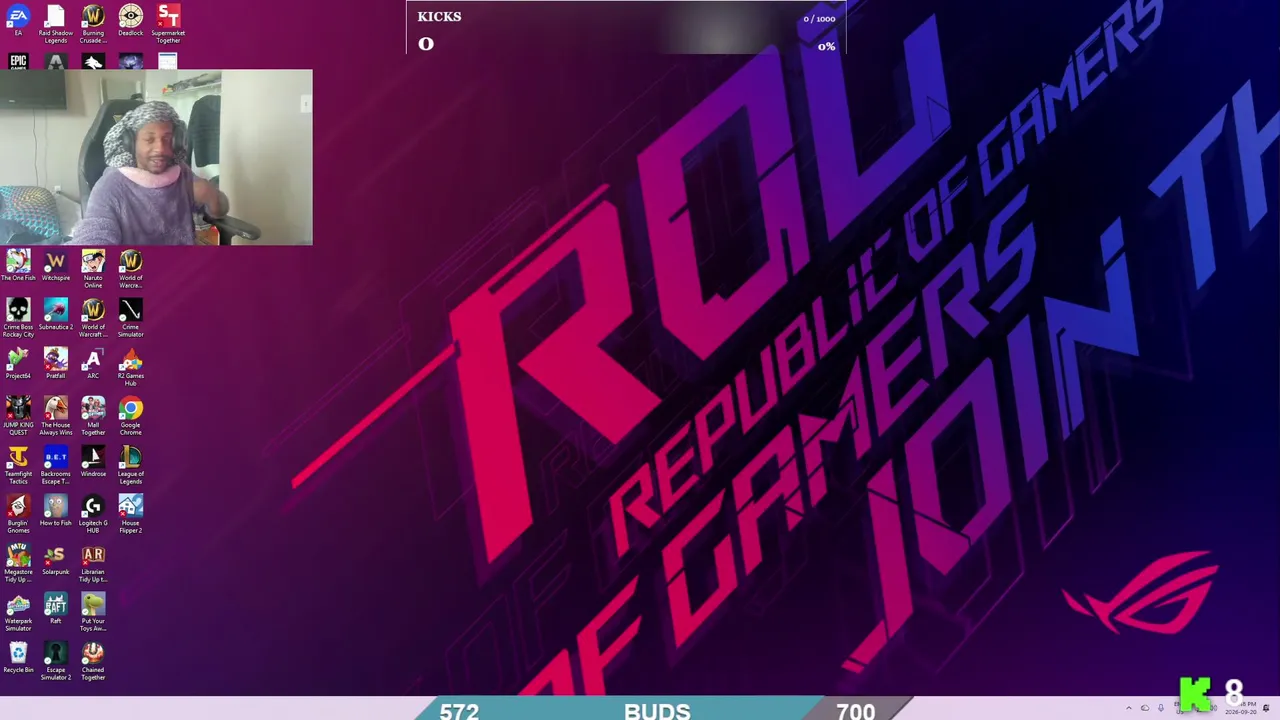The height and width of the screenshot is (720, 1280).
Task: Open The House Always Wins icon
Action: (x=55, y=416)
